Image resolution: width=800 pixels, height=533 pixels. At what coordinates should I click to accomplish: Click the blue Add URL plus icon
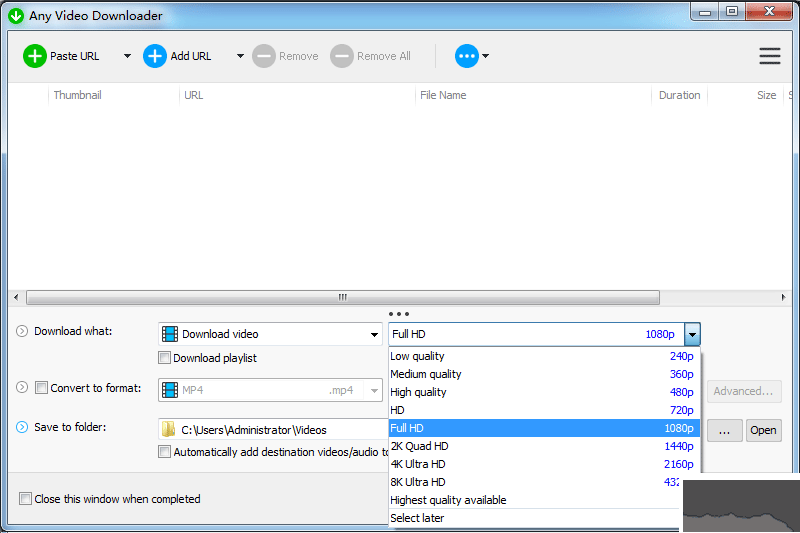[155, 56]
